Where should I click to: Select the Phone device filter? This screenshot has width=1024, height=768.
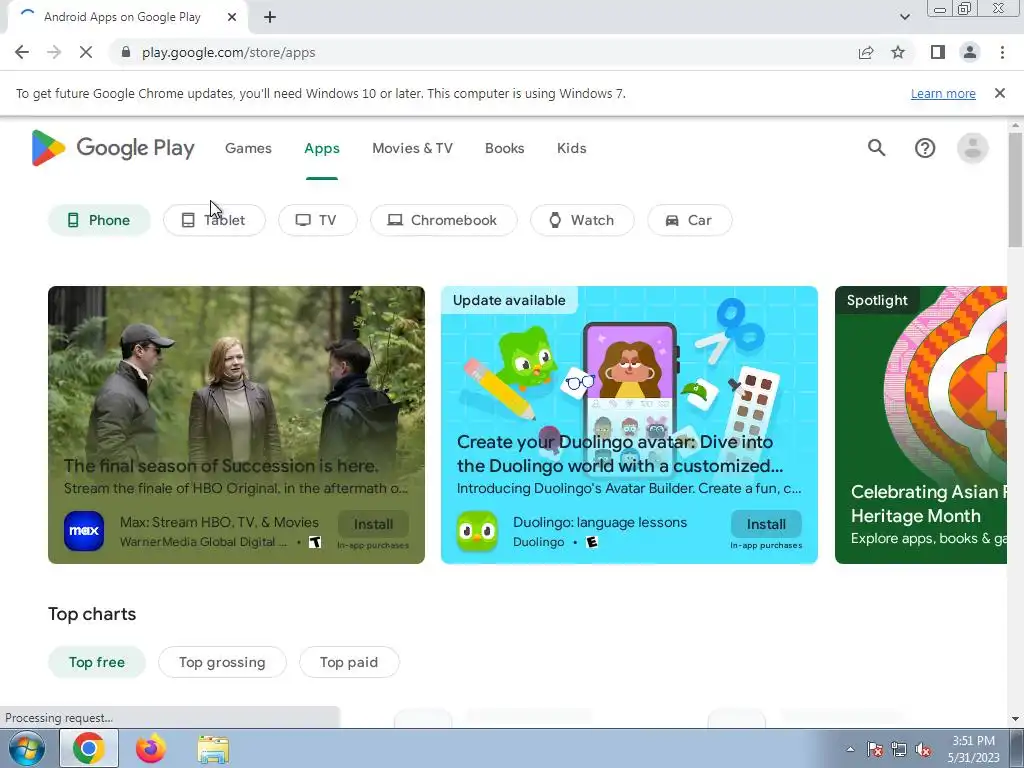tap(99, 220)
